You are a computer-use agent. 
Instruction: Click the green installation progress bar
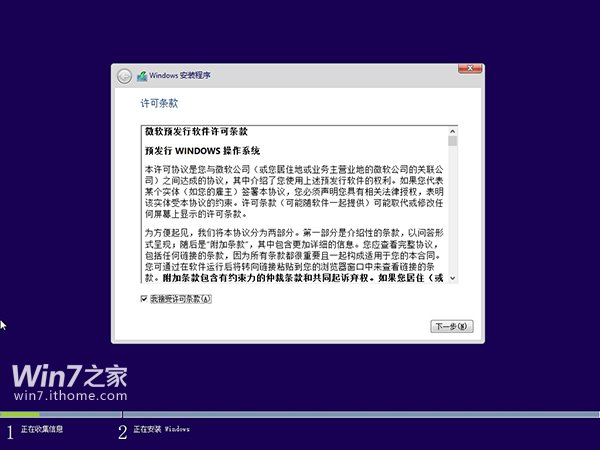[x=20, y=414]
